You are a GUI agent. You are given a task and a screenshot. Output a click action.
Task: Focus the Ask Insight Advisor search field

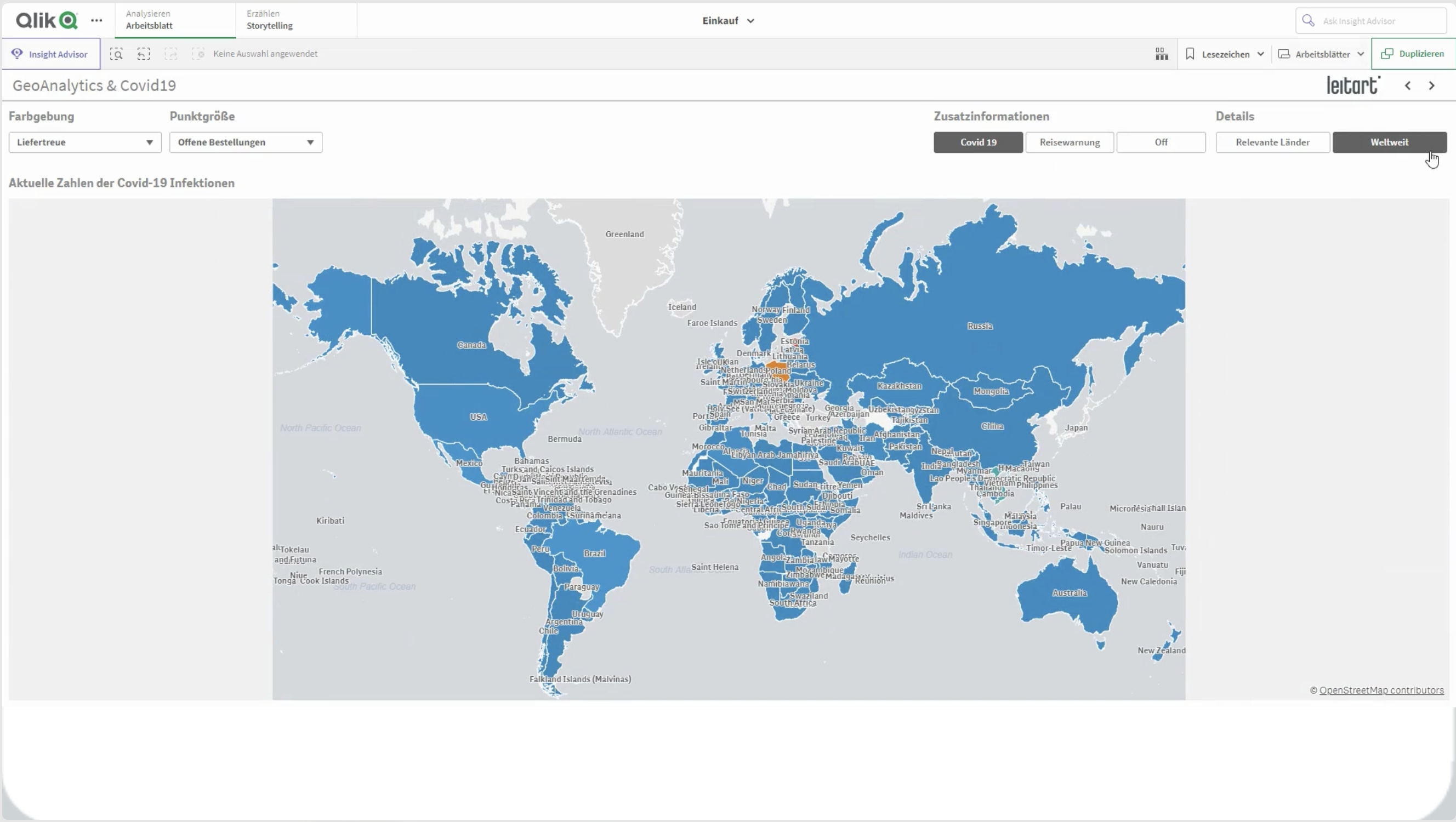(1371, 21)
